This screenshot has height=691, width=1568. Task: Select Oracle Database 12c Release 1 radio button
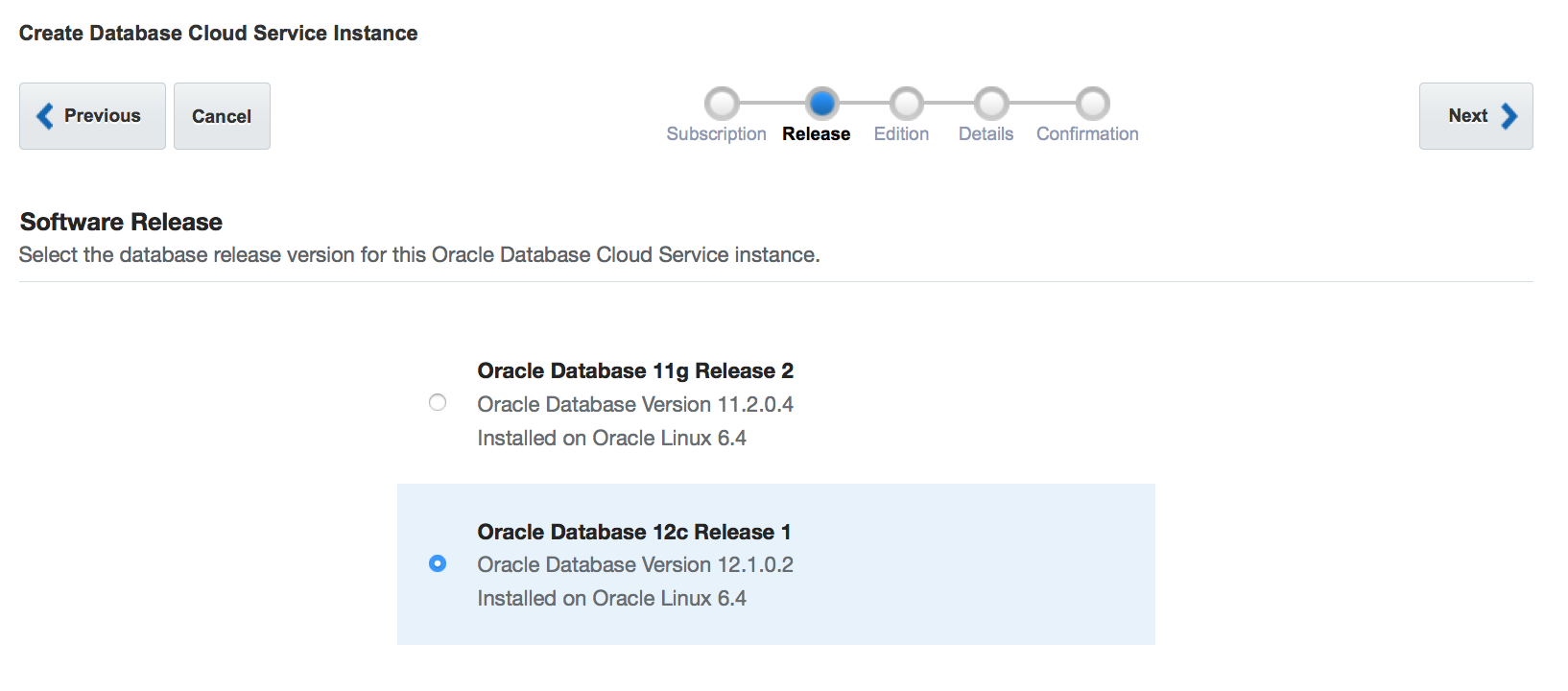(x=438, y=563)
